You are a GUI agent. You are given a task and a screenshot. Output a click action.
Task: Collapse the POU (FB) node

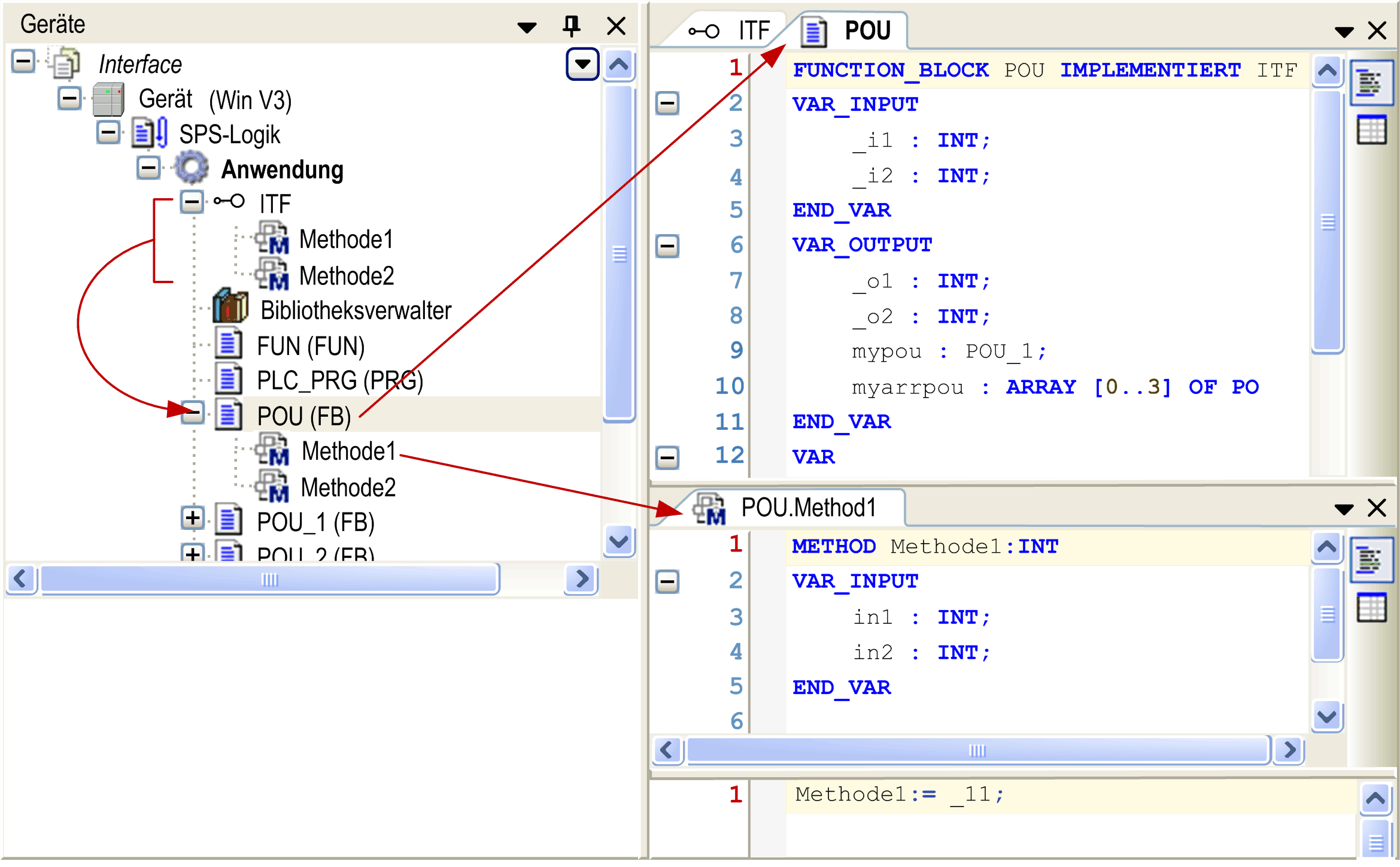pyautogui.click(x=192, y=413)
